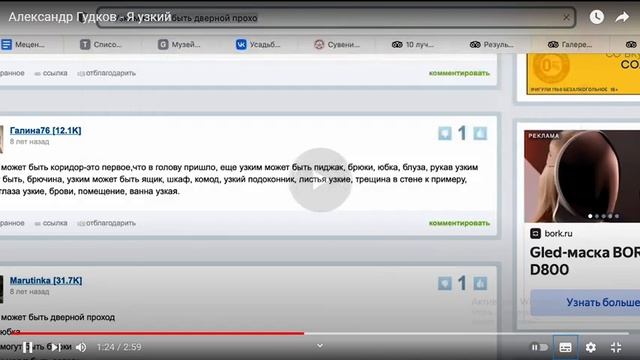Click top комментировать link

coord(459,73)
